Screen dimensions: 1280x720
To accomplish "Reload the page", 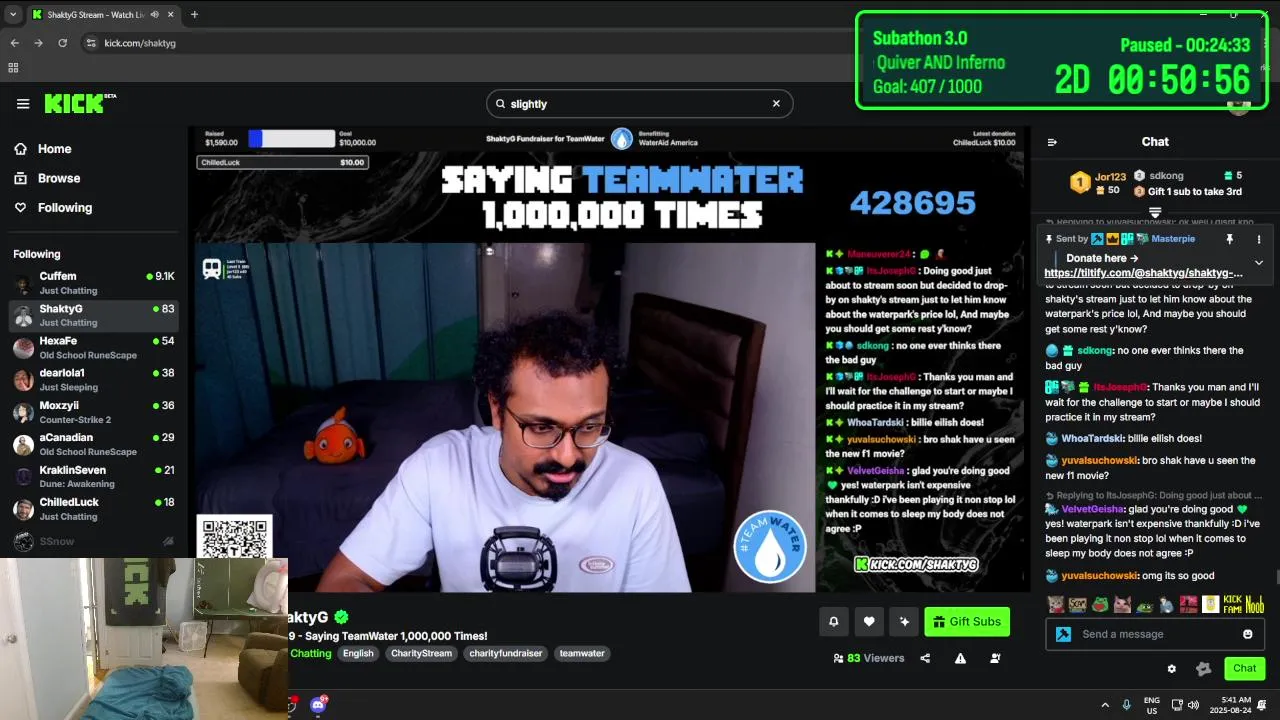I will tap(62, 43).
